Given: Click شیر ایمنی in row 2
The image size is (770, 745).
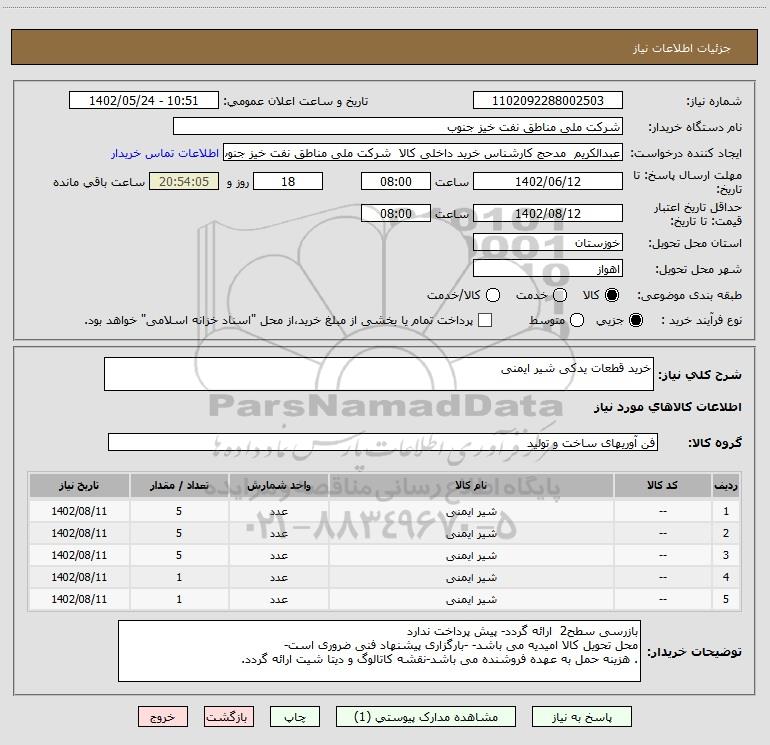Looking at the screenshot, I should click(x=471, y=533).
